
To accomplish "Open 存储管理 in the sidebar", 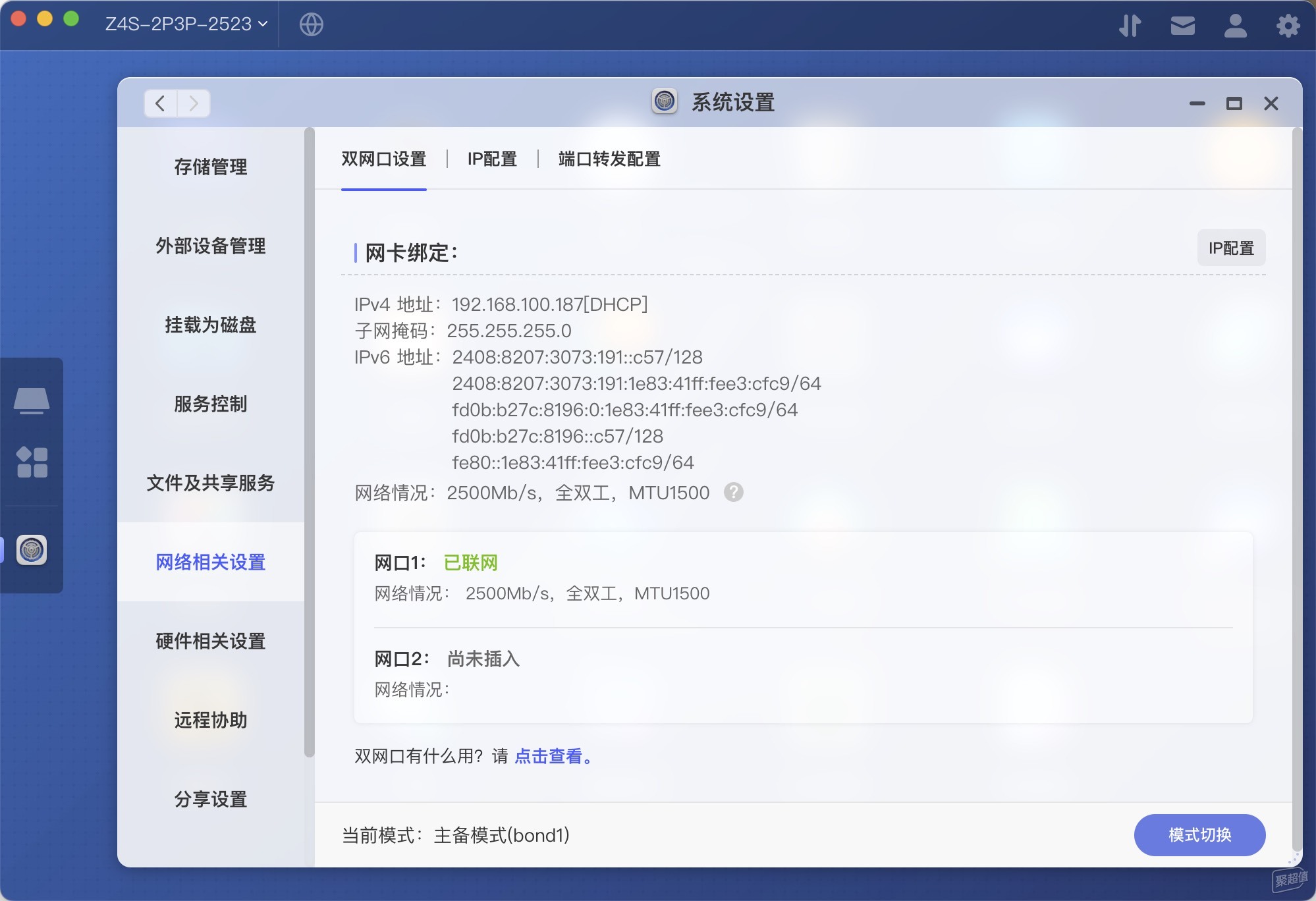I will point(211,167).
